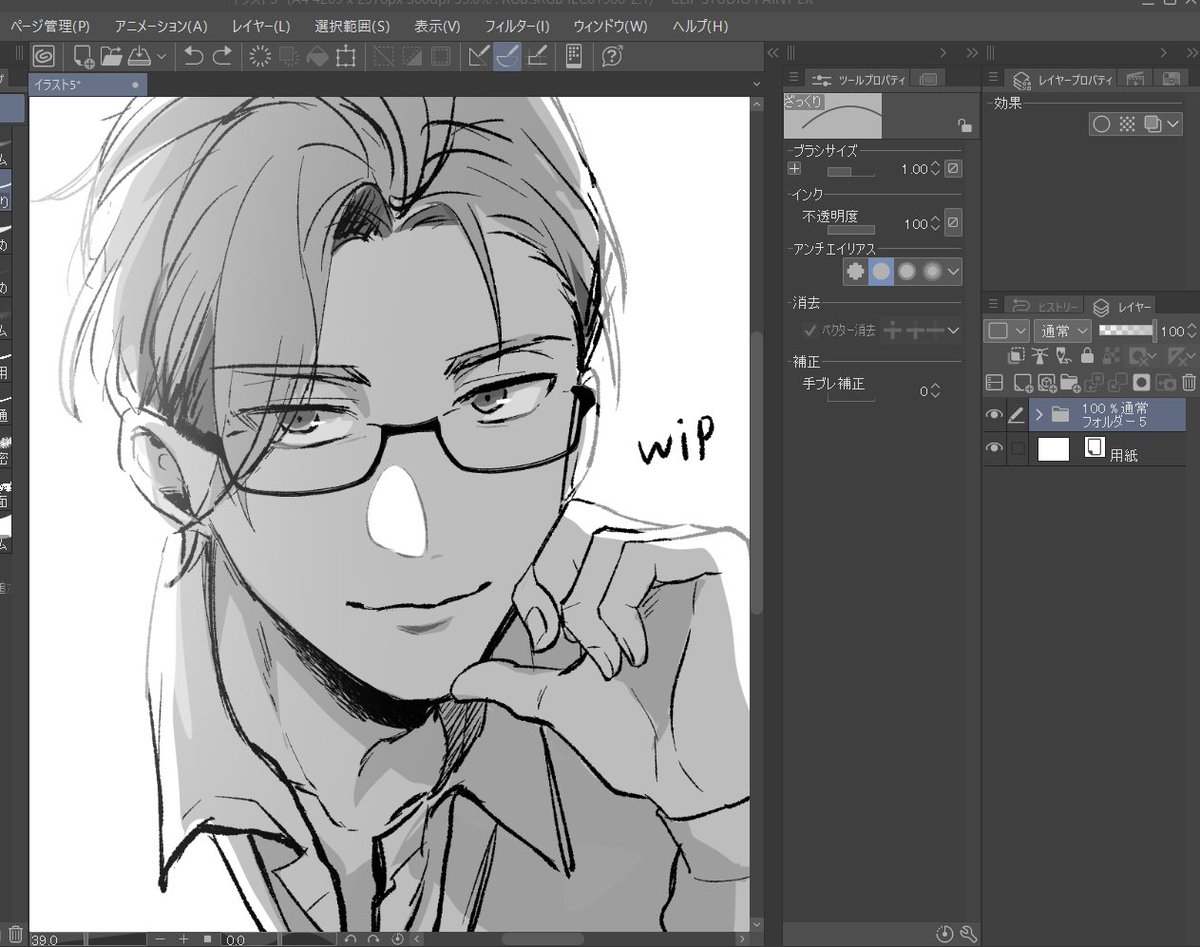Open brush size dynamics settings button
Screen dimensions: 1200x947
[x=954, y=169]
